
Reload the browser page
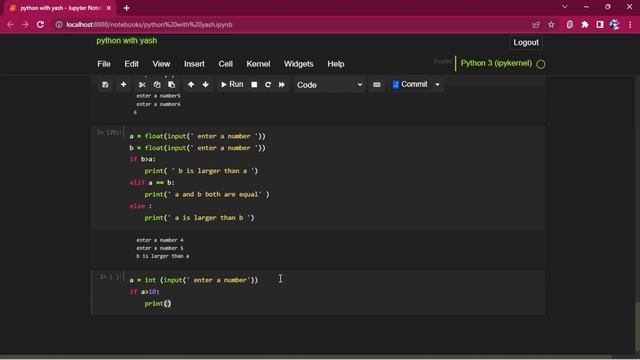40,24
